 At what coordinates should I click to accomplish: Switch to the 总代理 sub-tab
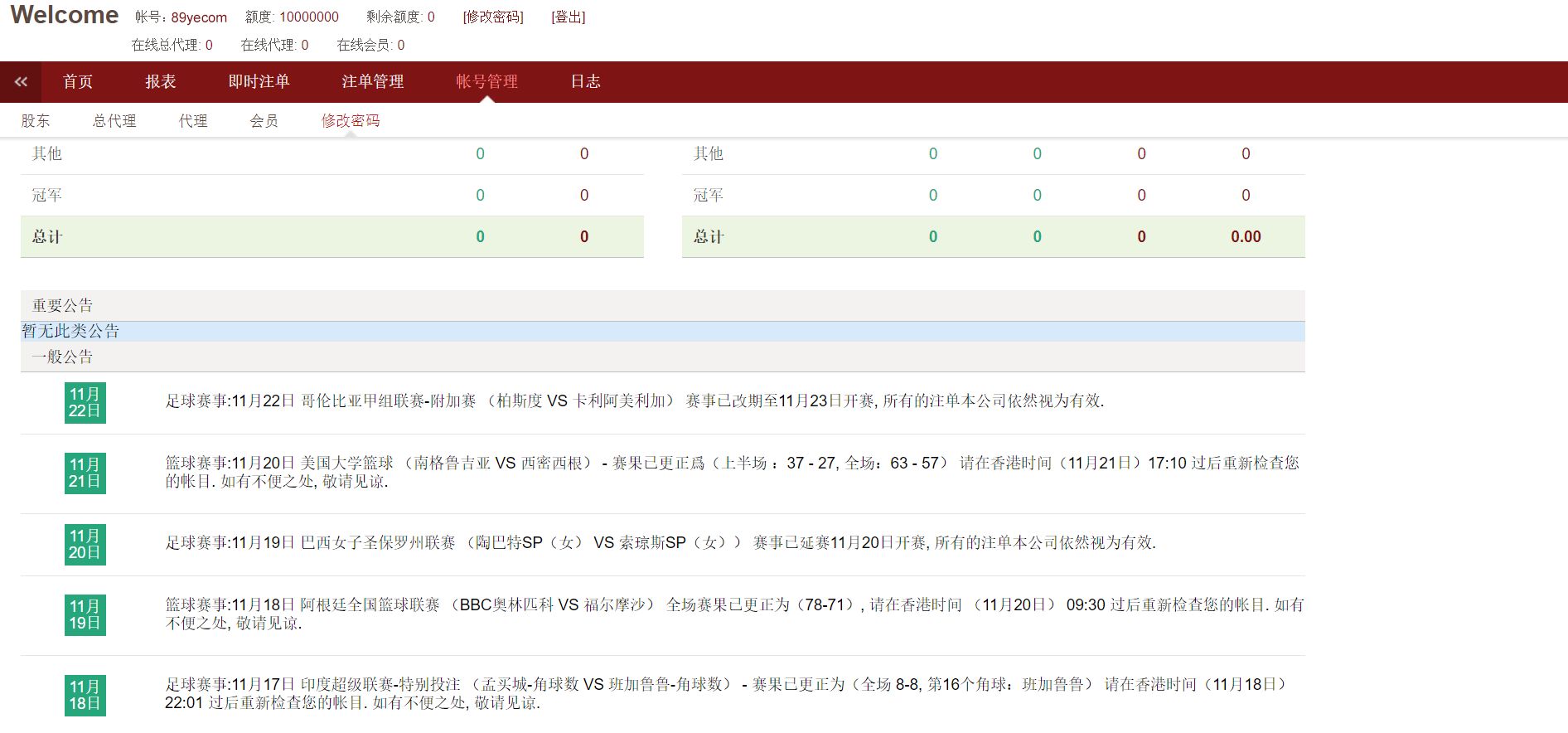114,121
